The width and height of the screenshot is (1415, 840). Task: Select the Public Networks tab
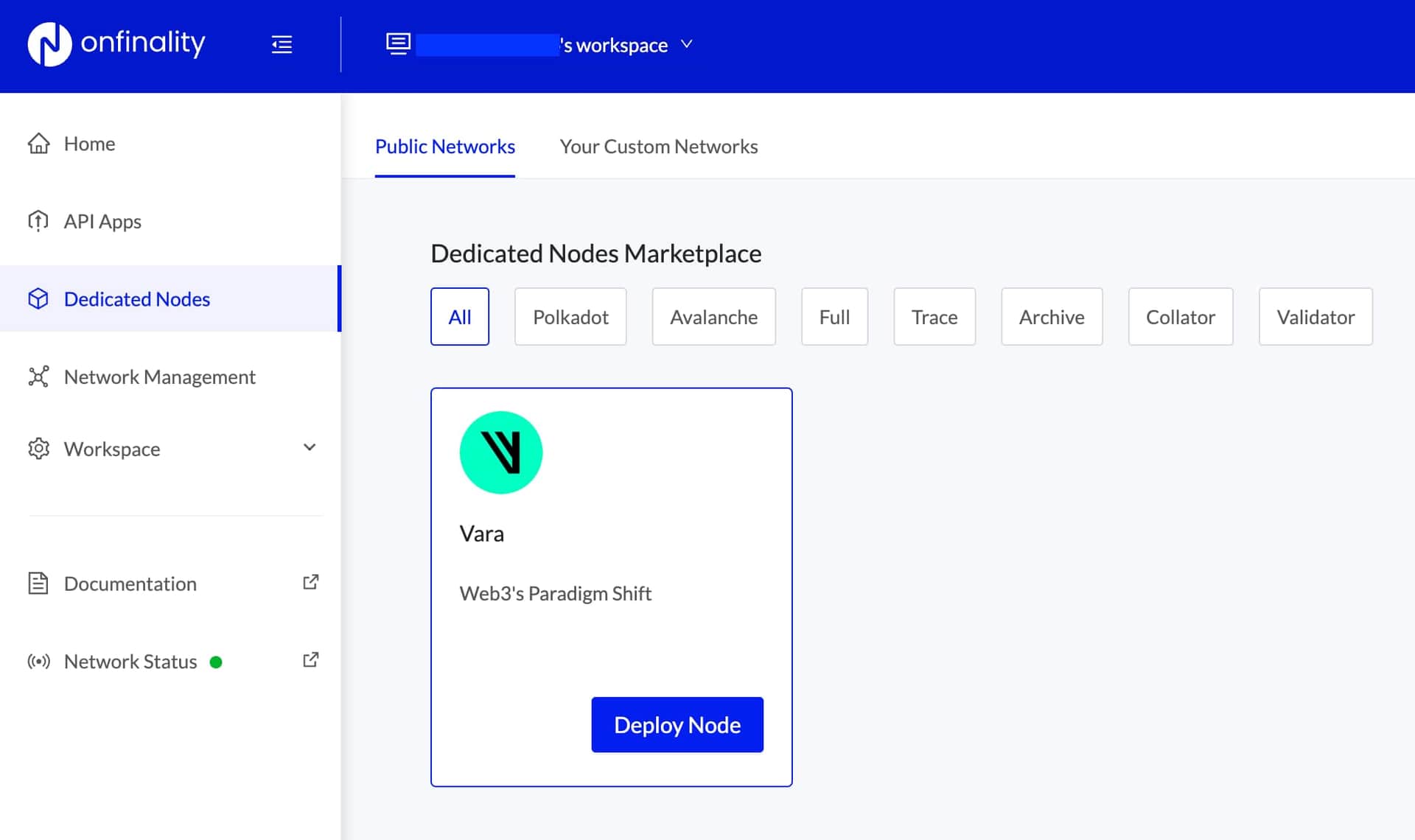[444, 147]
